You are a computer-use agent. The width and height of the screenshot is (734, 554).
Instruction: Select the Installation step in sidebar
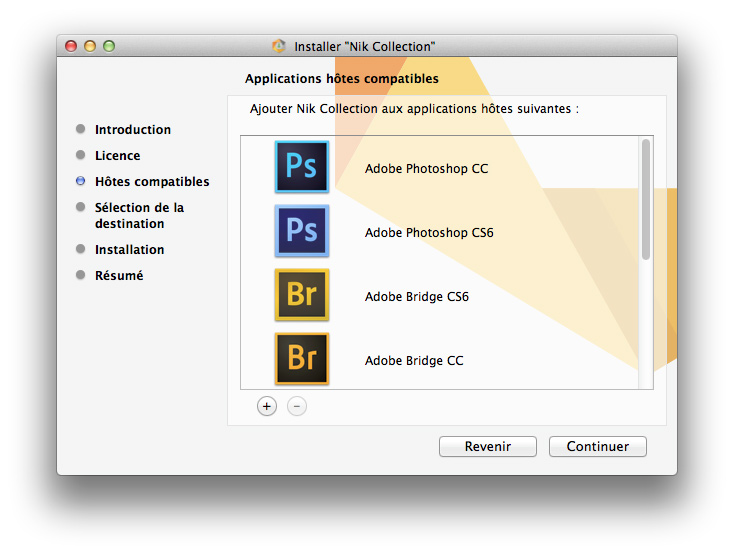130,250
